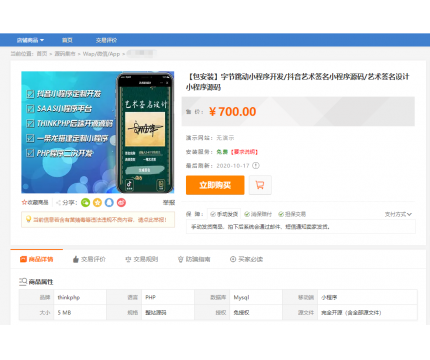This screenshot has height=360, width=430.
Task: Click the 无演示 demo site value
Action: click(x=225, y=138)
